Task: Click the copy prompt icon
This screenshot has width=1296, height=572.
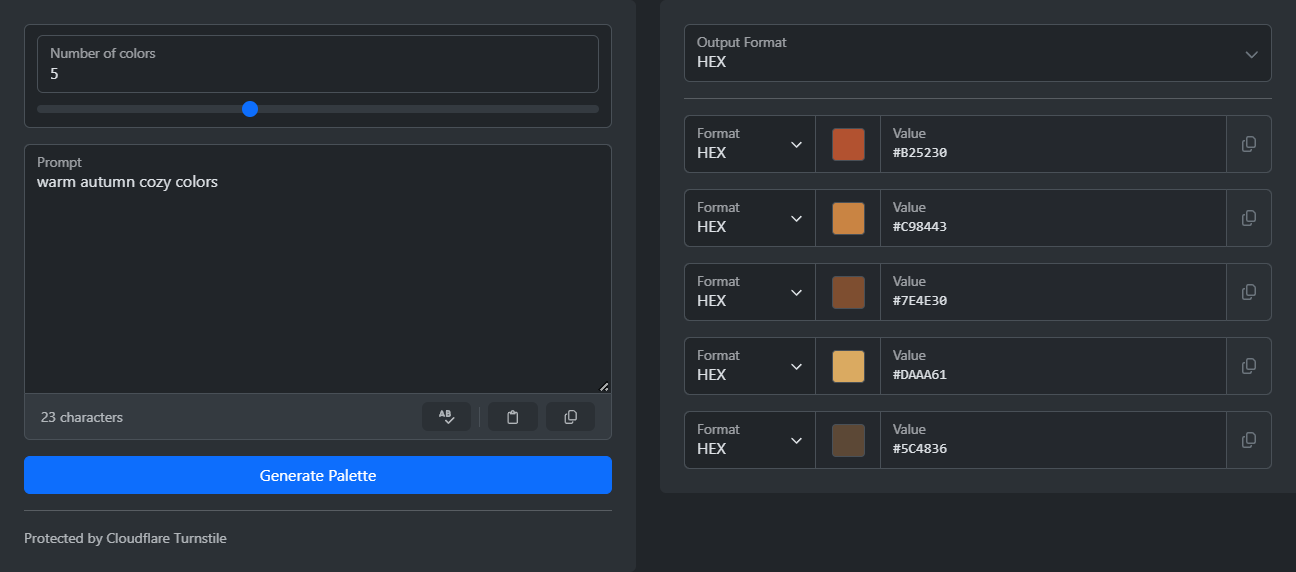Action: tap(570, 417)
